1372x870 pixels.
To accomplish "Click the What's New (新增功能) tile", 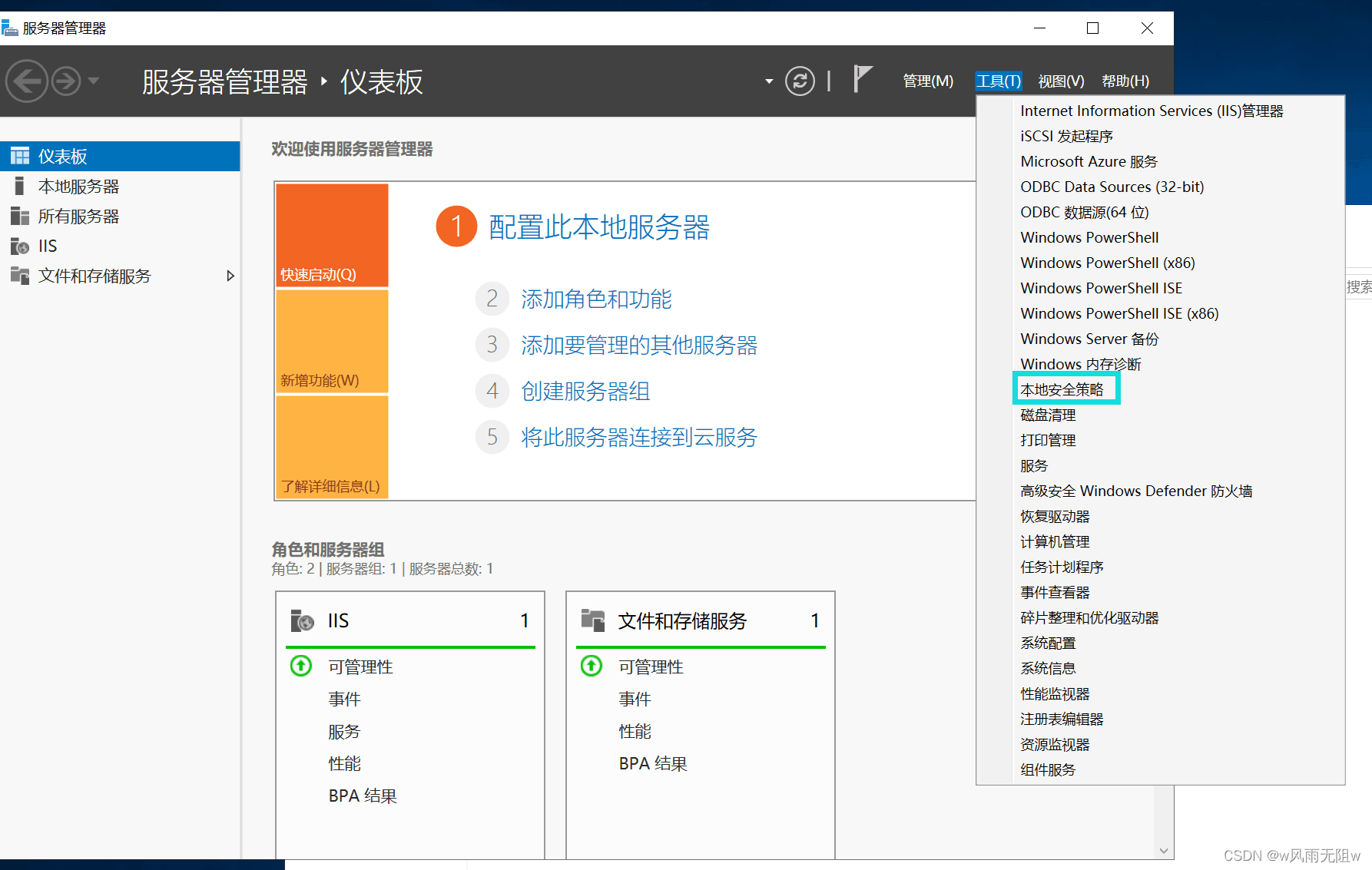I will coord(332,342).
